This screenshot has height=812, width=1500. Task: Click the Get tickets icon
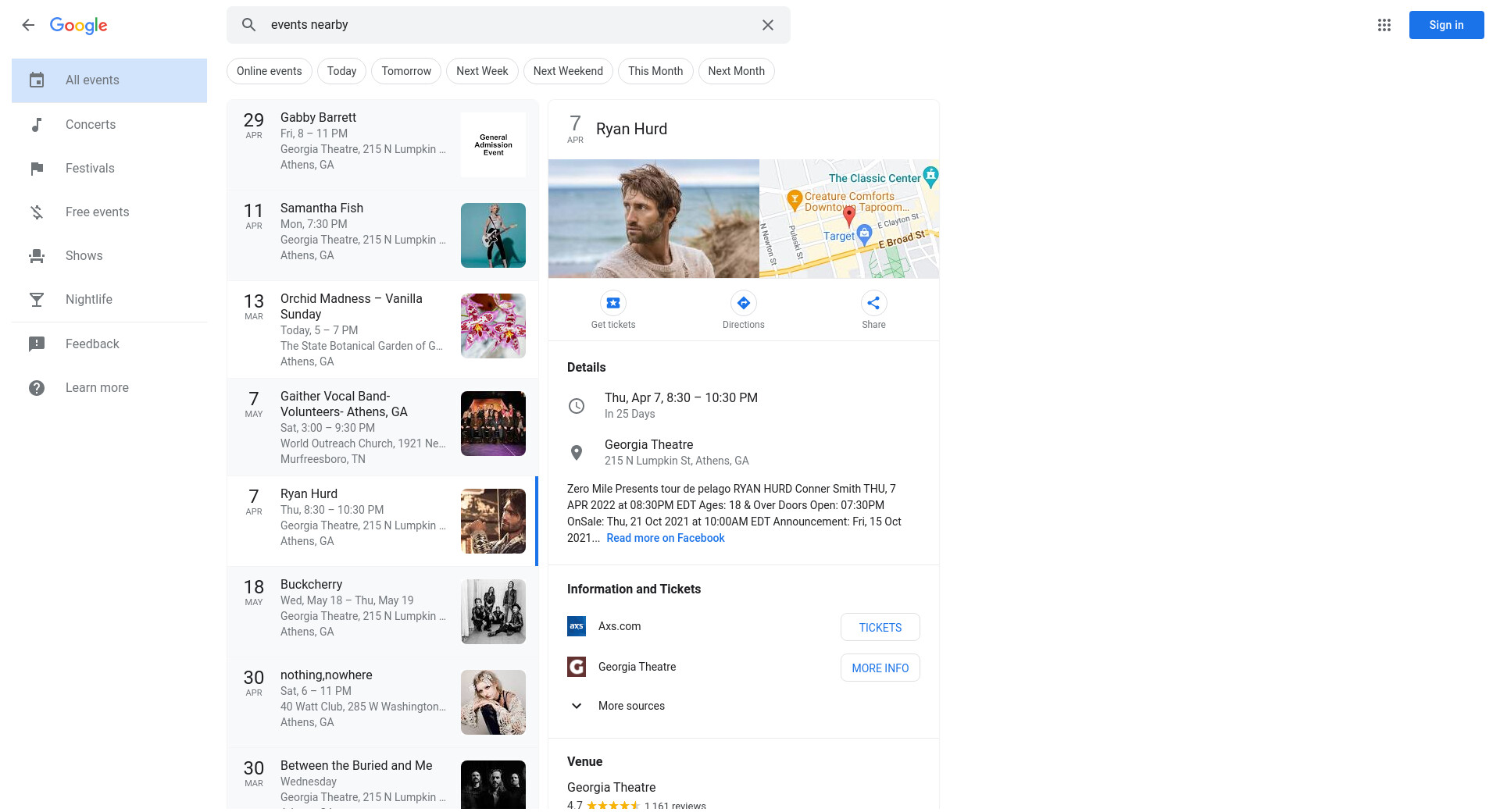pyautogui.click(x=613, y=304)
